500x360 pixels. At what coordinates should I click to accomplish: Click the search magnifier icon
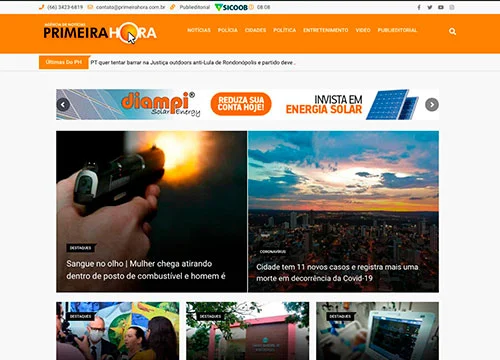(452, 31)
